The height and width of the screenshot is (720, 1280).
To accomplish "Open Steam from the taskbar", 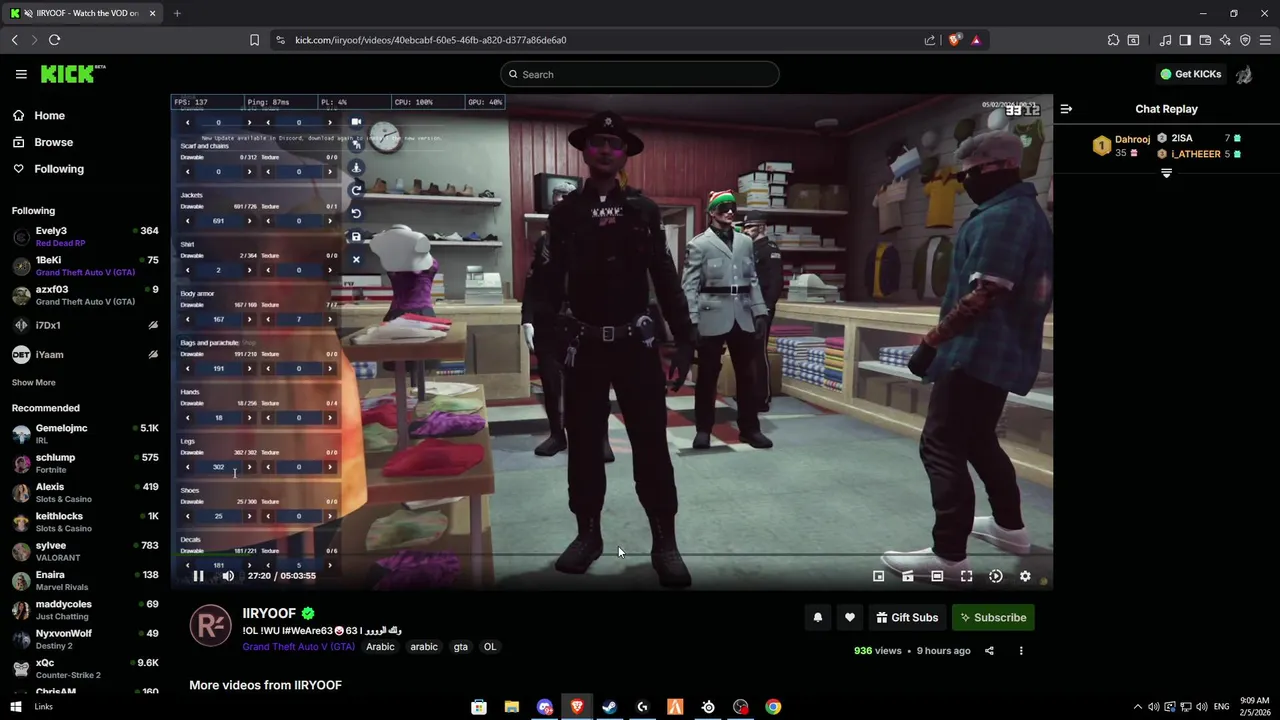I will point(609,707).
